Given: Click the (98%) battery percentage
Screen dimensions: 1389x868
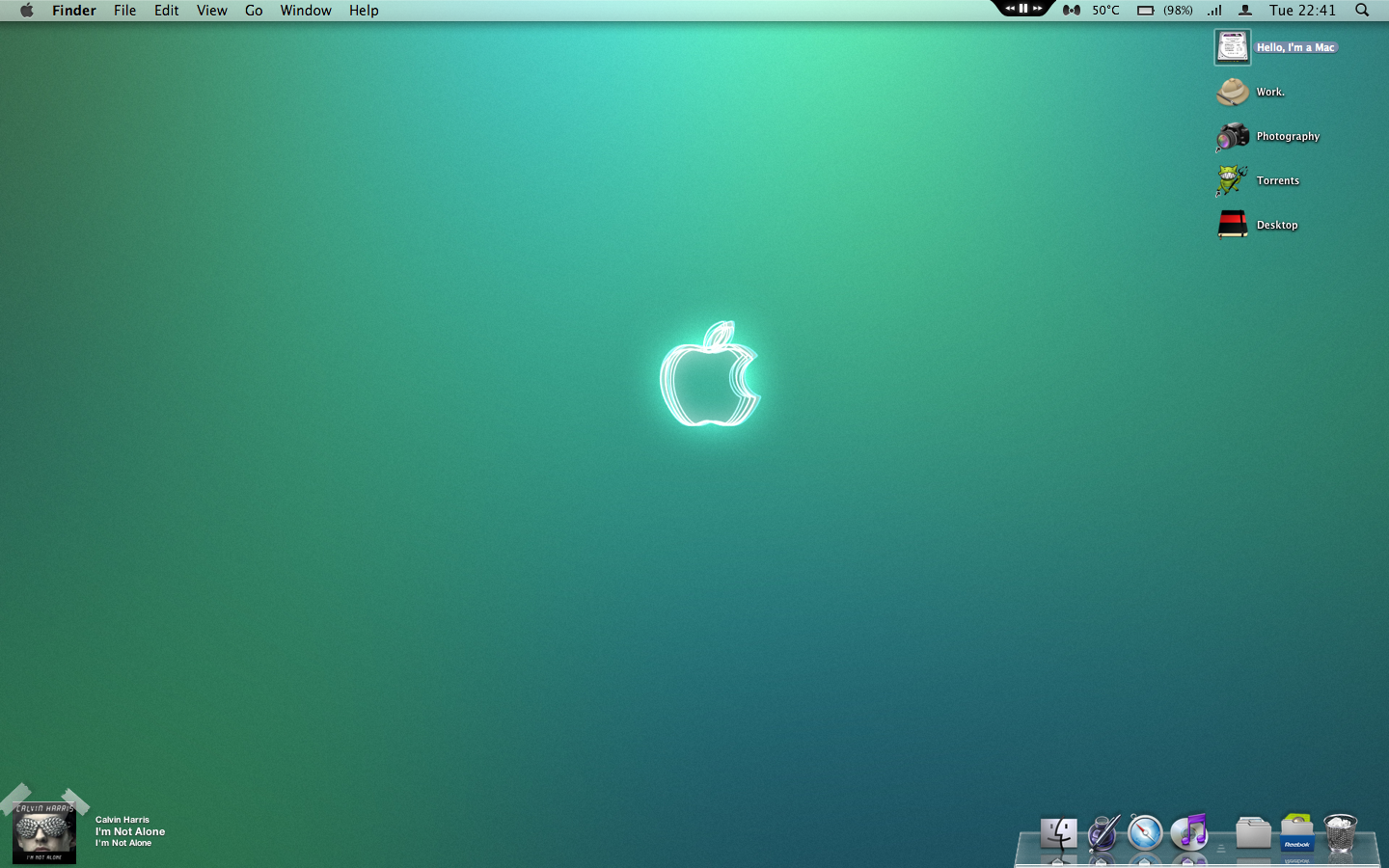Looking at the screenshot, I should [x=1178, y=10].
